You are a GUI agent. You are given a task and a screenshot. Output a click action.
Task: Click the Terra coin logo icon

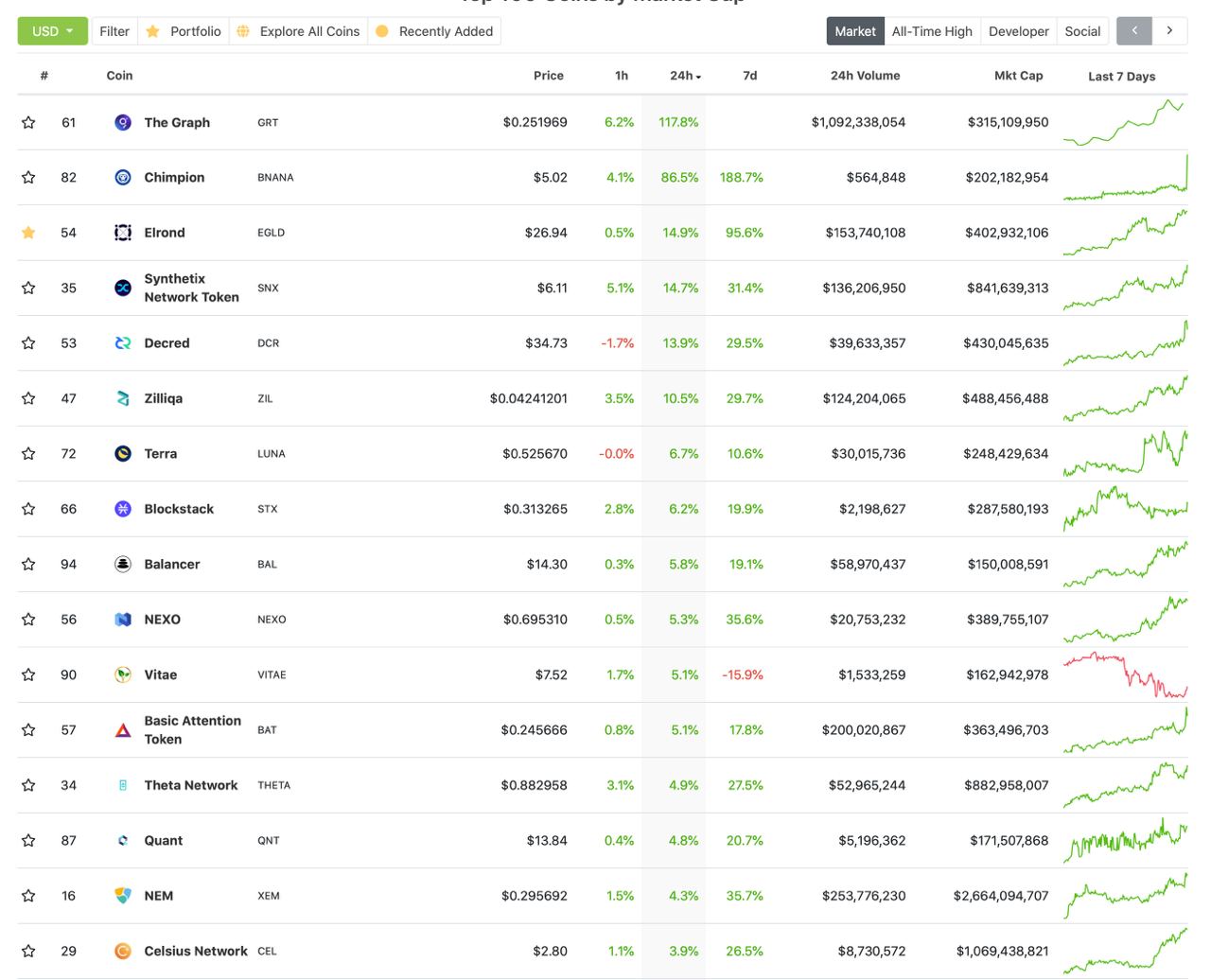point(123,454)
